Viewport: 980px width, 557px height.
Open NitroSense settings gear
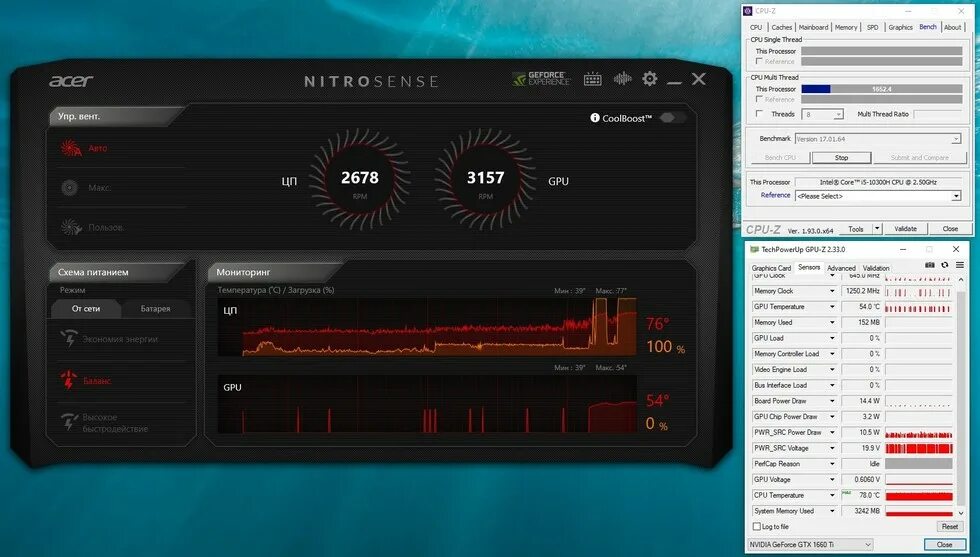coord(650,78)
